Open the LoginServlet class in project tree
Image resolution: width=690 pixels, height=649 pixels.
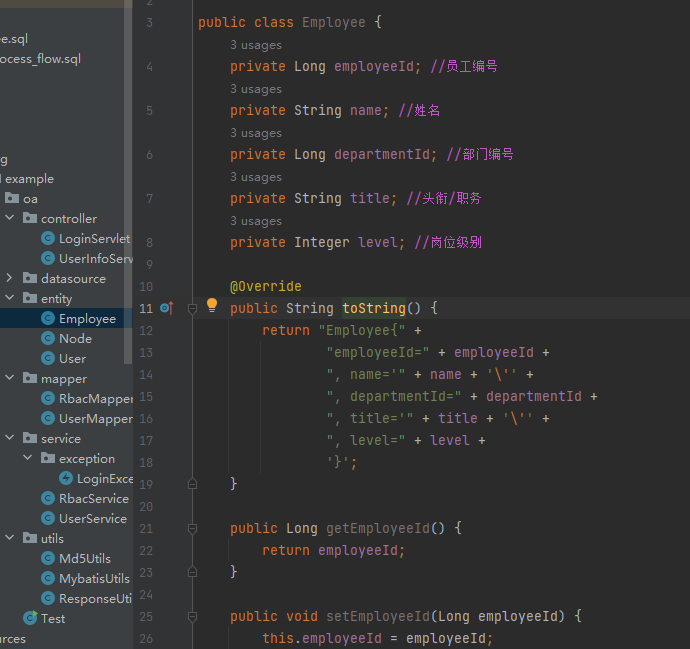(94, 238)
